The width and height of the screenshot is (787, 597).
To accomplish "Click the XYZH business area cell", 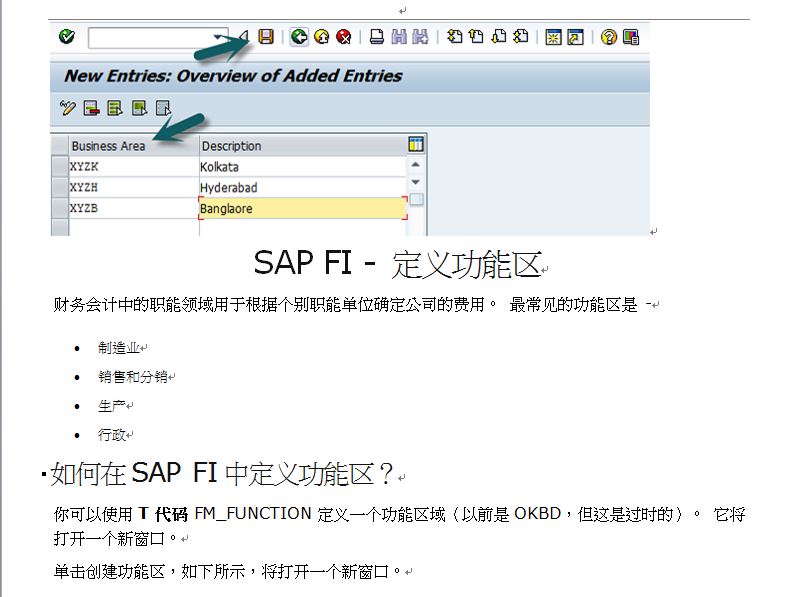I will (x=134, y=187).
